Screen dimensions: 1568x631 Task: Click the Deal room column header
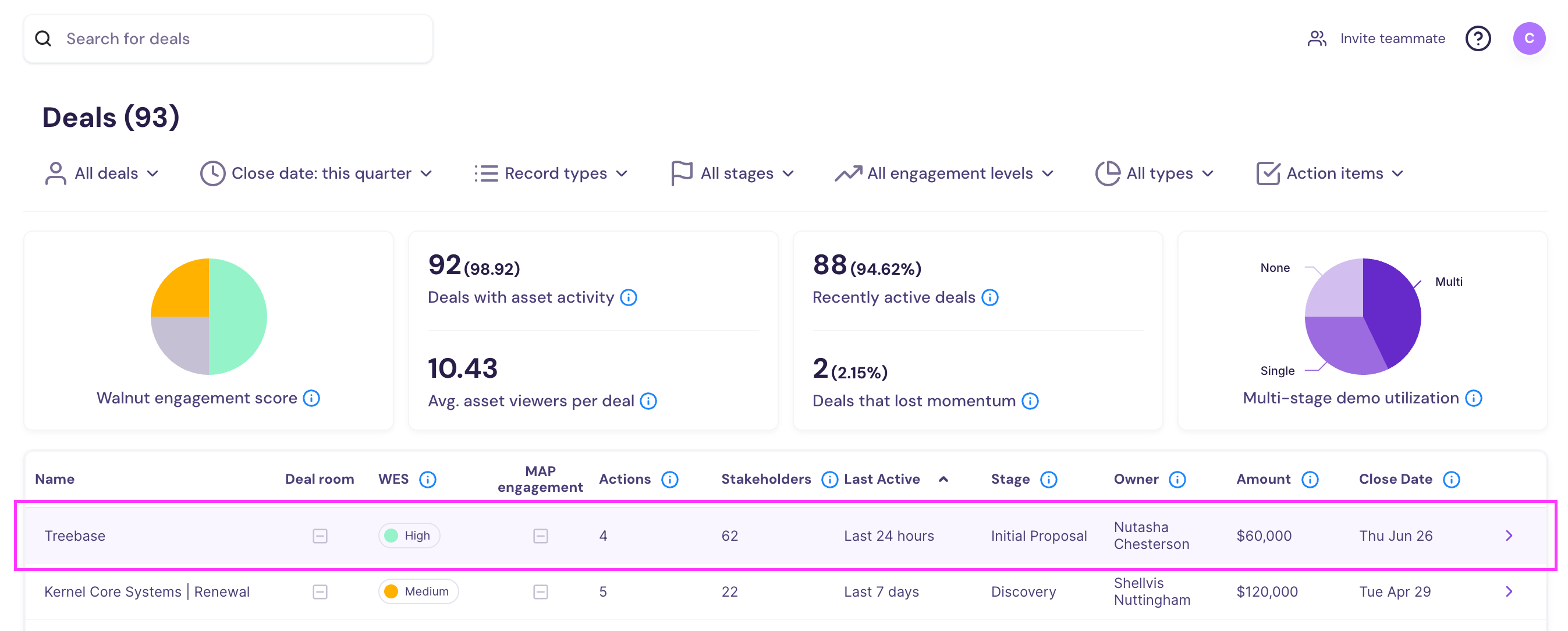[320, 480]
